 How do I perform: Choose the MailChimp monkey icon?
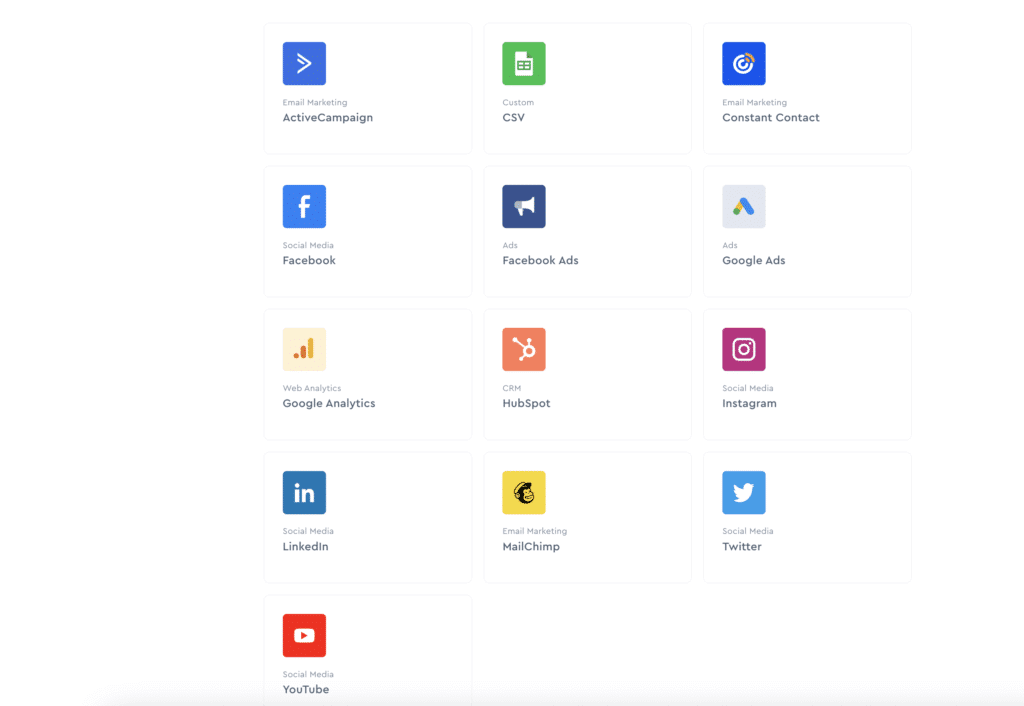[x=524, y=493]
